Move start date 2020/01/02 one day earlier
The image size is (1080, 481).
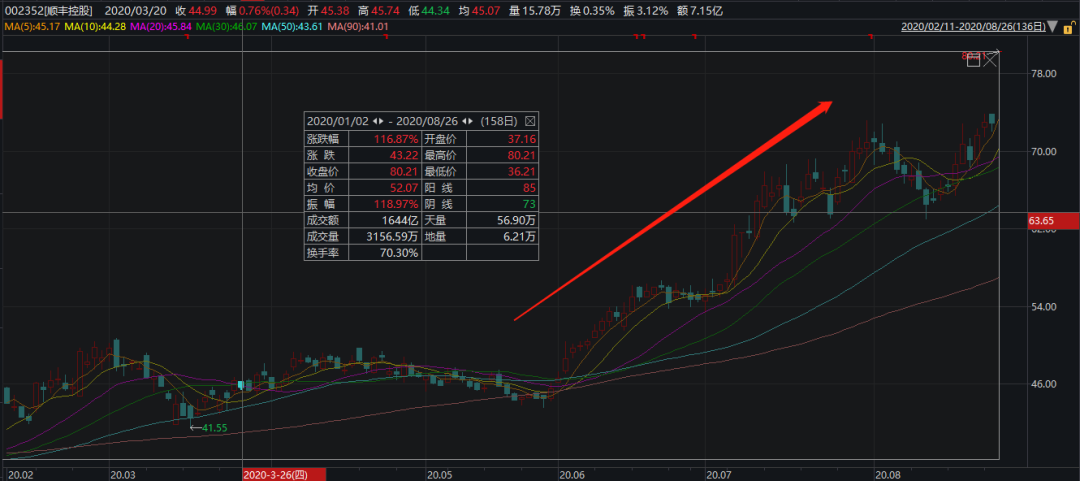tap(374, 121)
